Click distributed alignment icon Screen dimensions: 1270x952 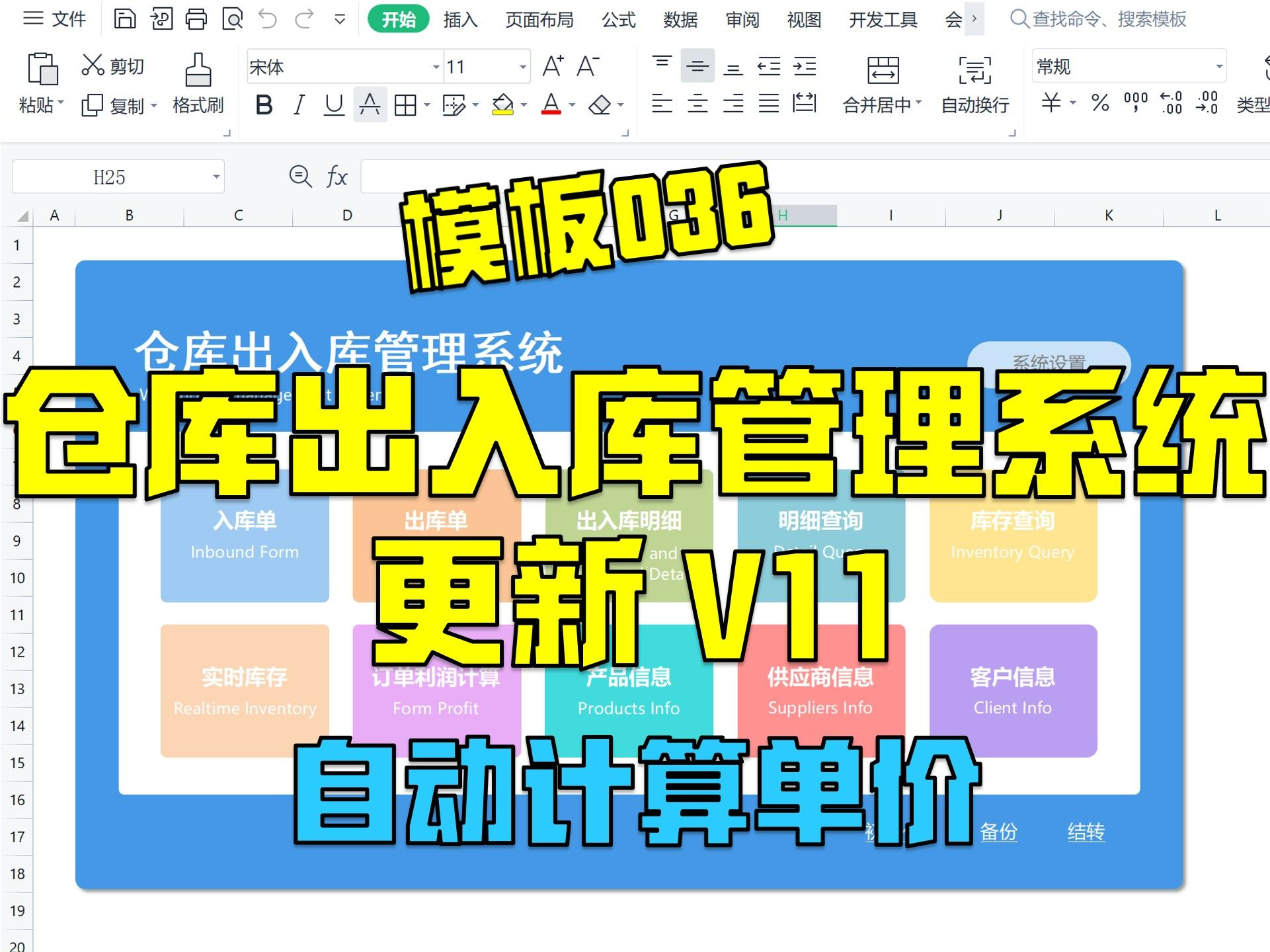pyautogui.click(x=805, y=103)
